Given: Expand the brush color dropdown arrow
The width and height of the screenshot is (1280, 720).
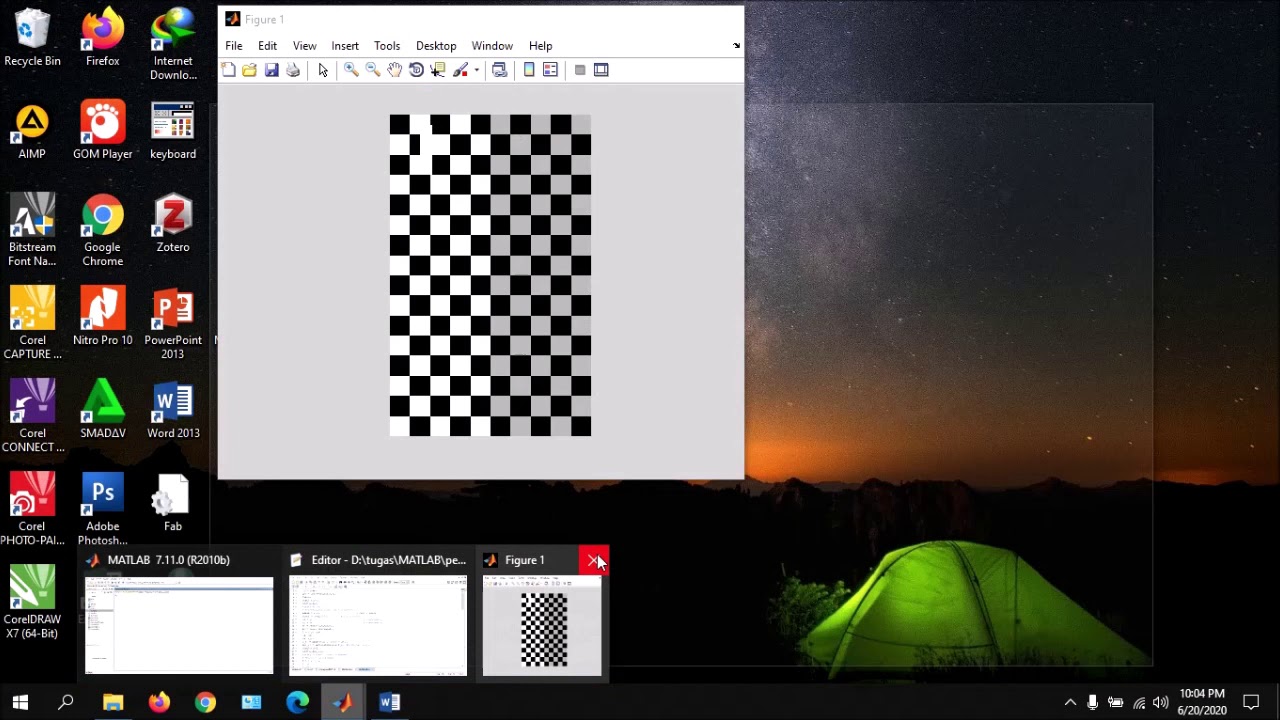Looking at the screenshot, I should 476,70.
